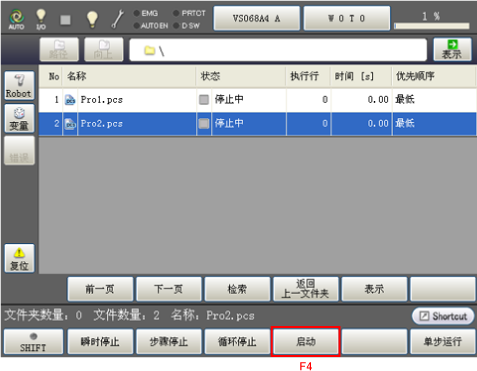477x371 pixels.
Task: Click the 时间 [s] column header
Action: [x=361, y=76]
